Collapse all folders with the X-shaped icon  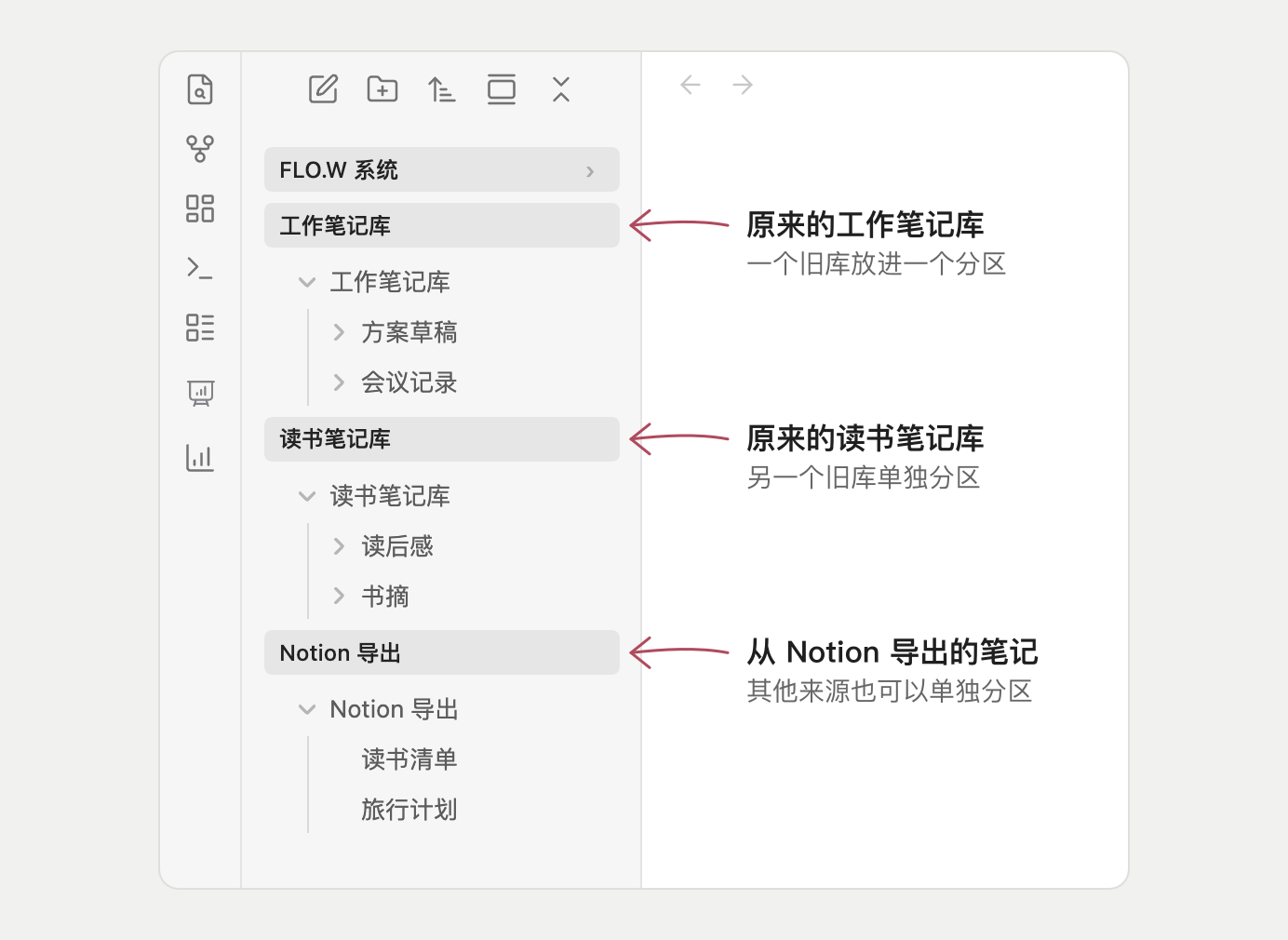561,89
